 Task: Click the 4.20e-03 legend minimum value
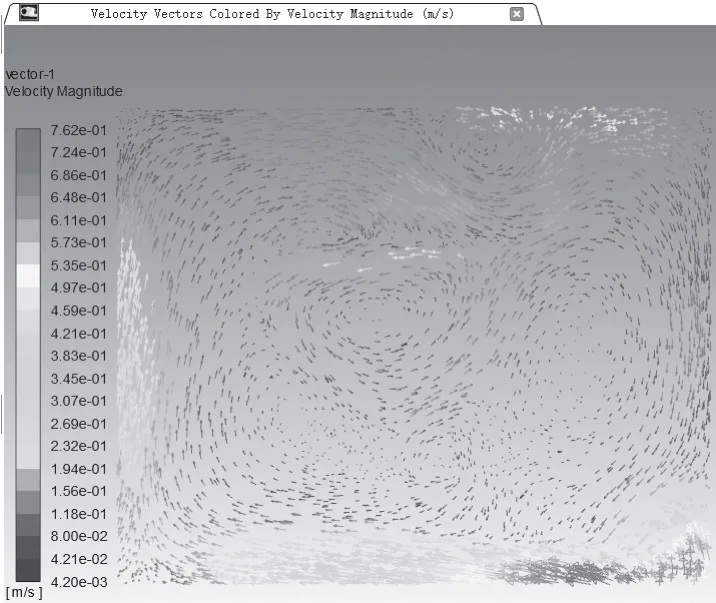click(79, 582)
